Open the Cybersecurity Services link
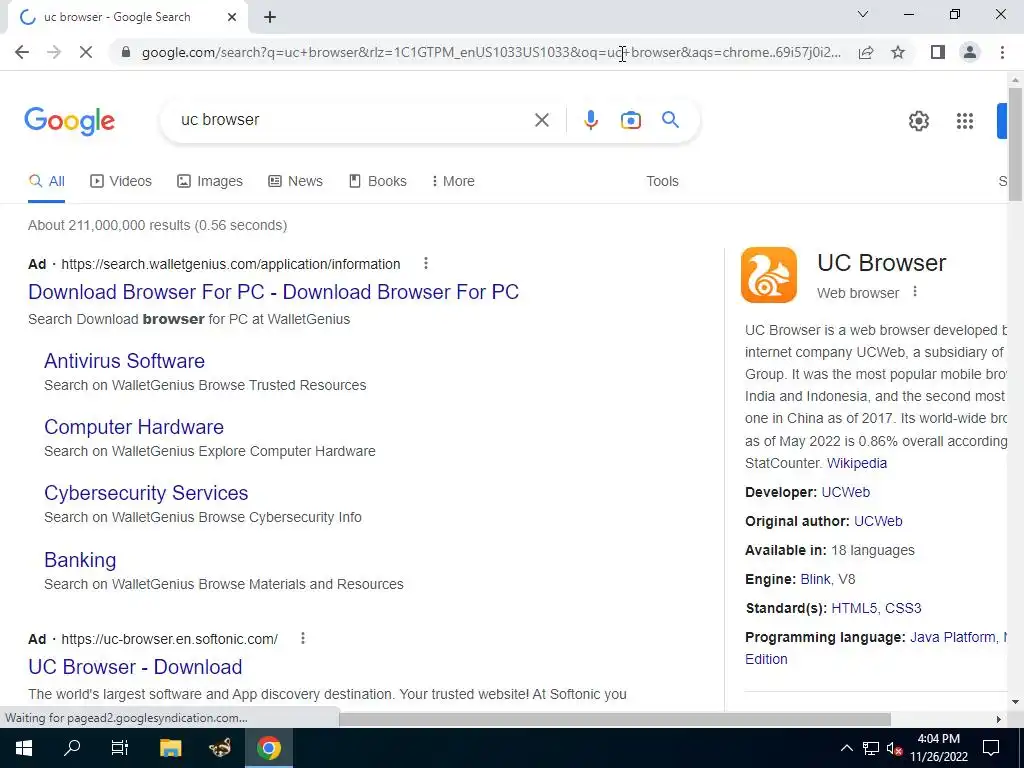 pos(146,492)
